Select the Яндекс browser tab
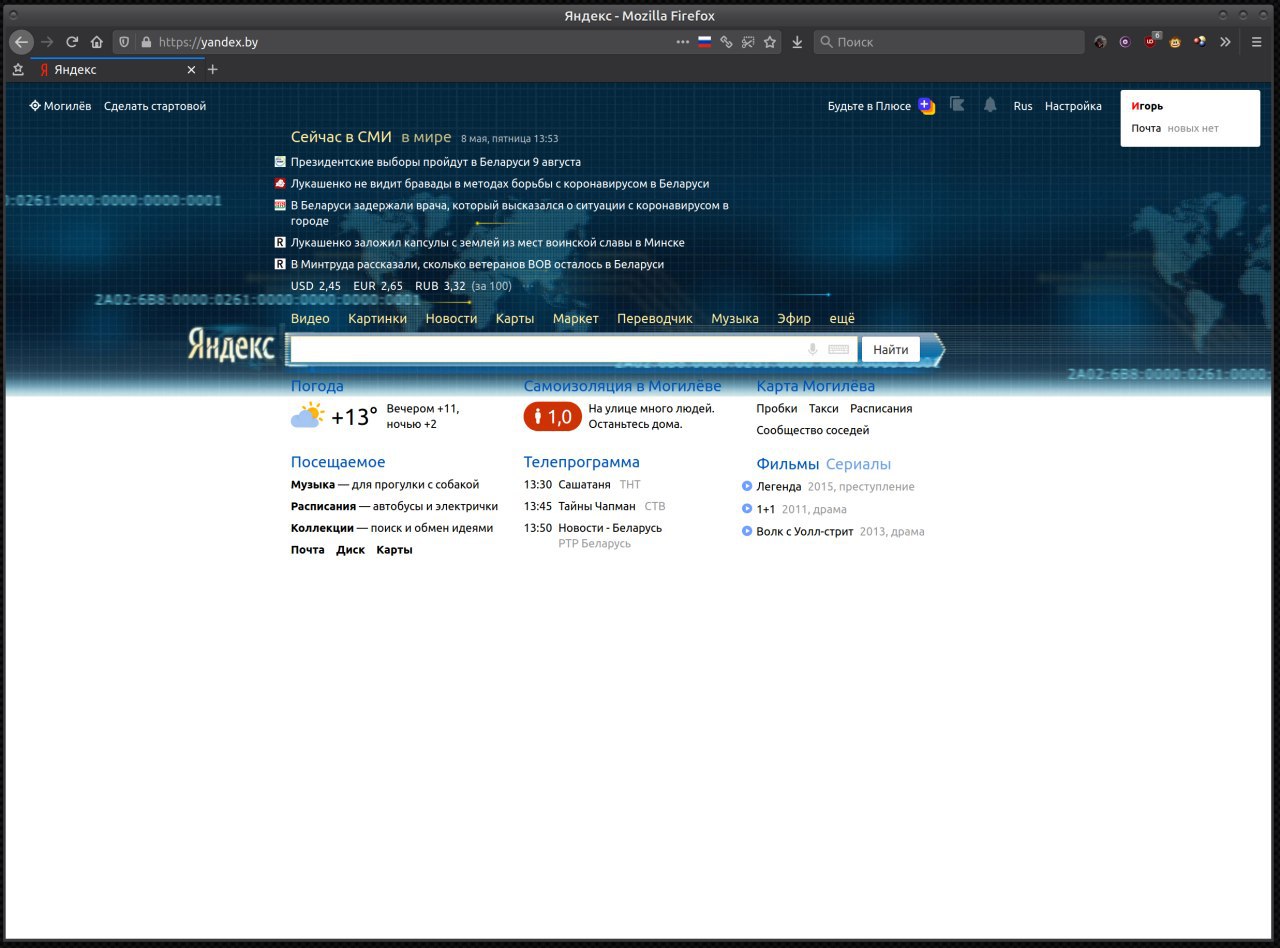 pos(117,70)
